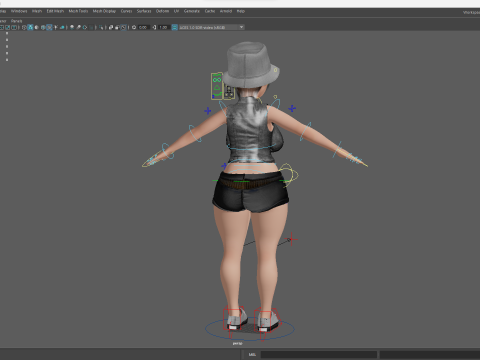Toggle the safe action overlay icon
Viewport: 480px width, 360px height.
(7, 27)
